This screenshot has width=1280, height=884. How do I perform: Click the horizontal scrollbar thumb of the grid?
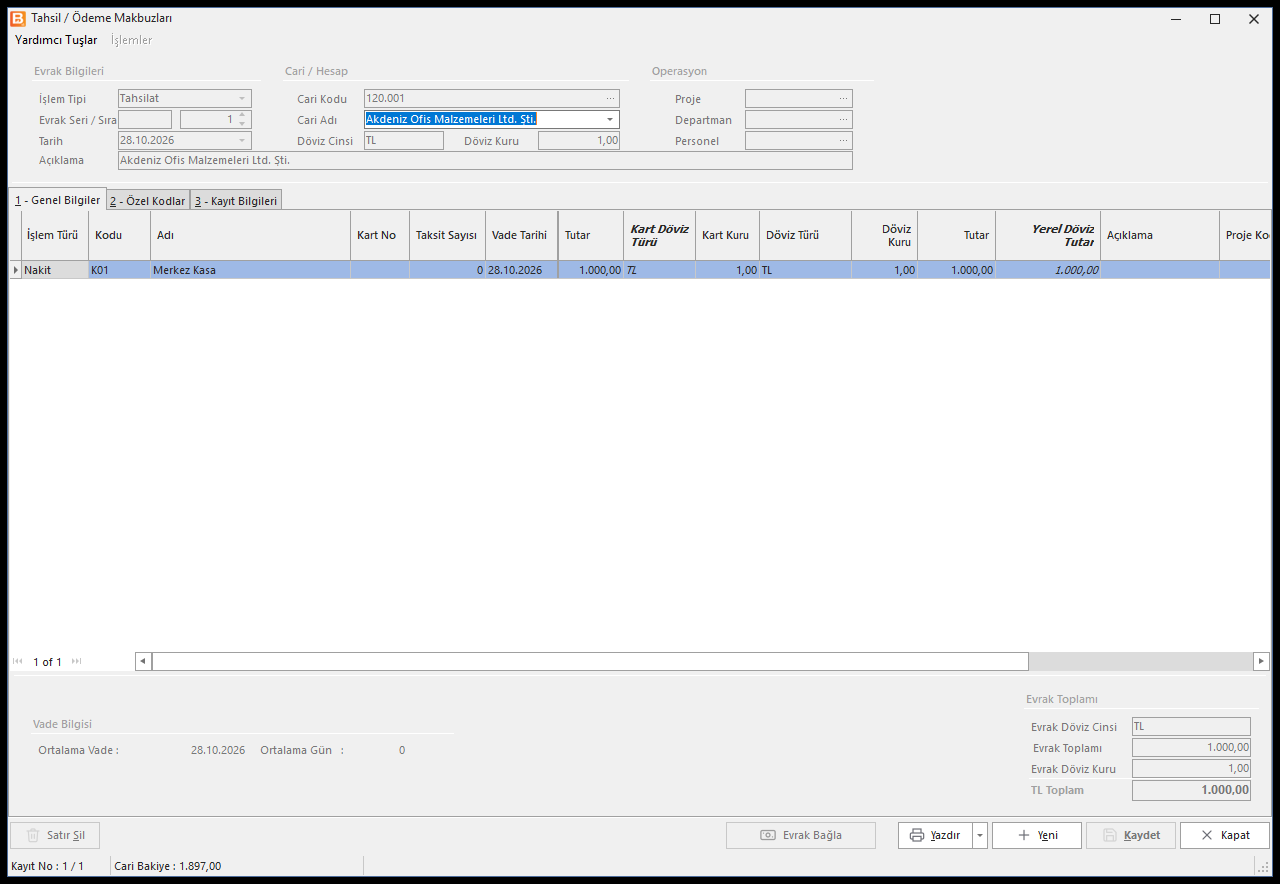[x=590, y=661]
